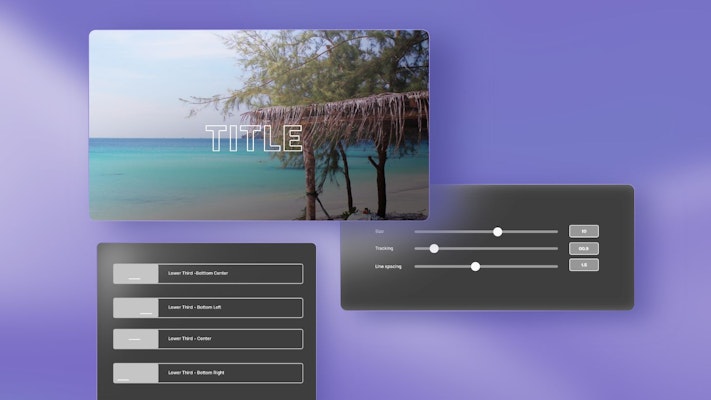The height and width of the screenshot is (400, 711).
Task: Click the Lower Third Center thumbnail icon
Action: [135, 339]
